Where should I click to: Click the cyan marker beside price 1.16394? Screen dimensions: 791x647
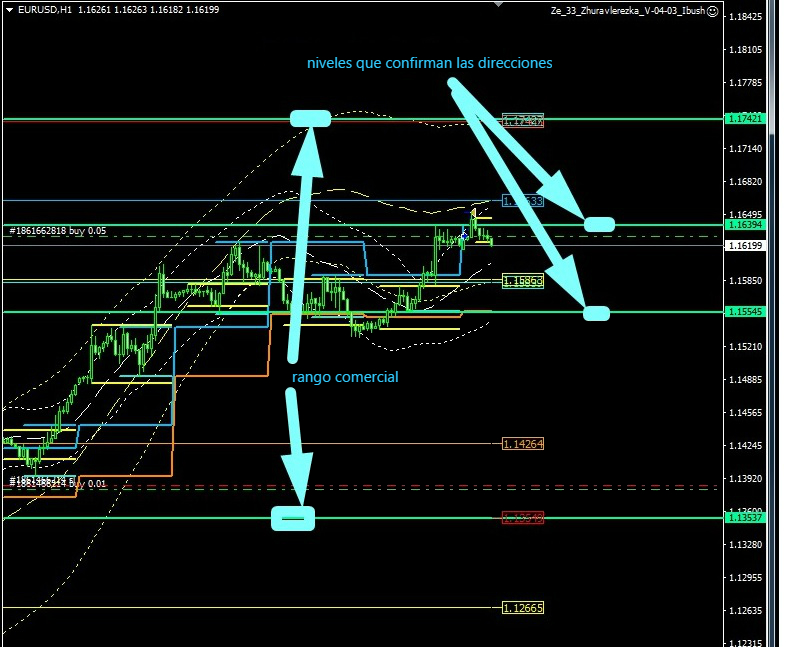(x=598, y=225)
